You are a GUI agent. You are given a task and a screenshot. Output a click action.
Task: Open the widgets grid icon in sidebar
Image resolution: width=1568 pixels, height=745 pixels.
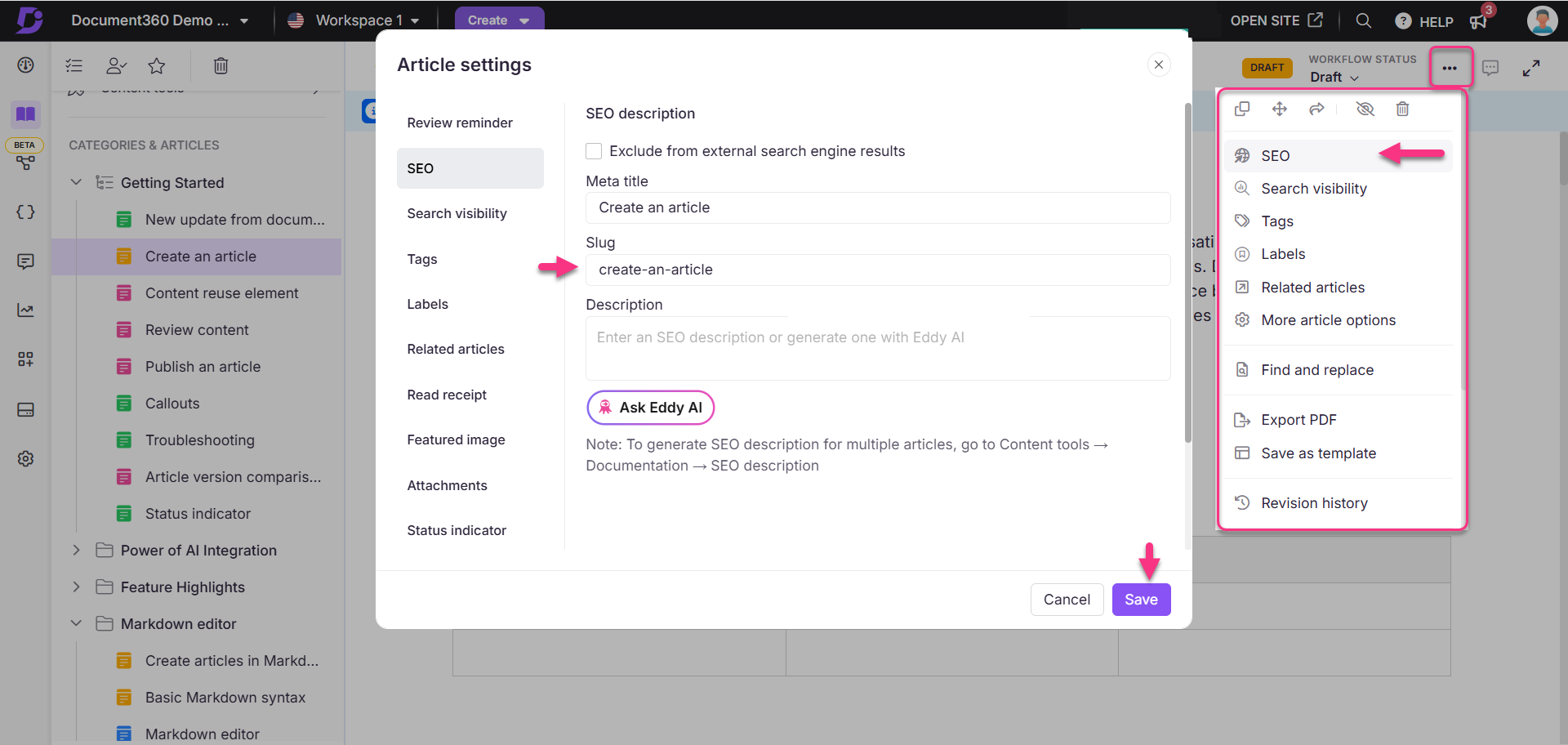(25, 359)
